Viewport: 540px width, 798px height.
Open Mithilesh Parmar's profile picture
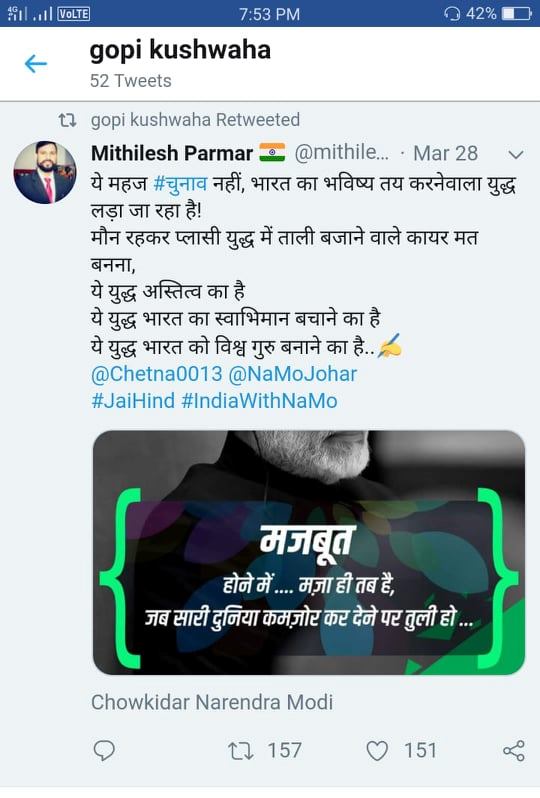tap(45, 172)
